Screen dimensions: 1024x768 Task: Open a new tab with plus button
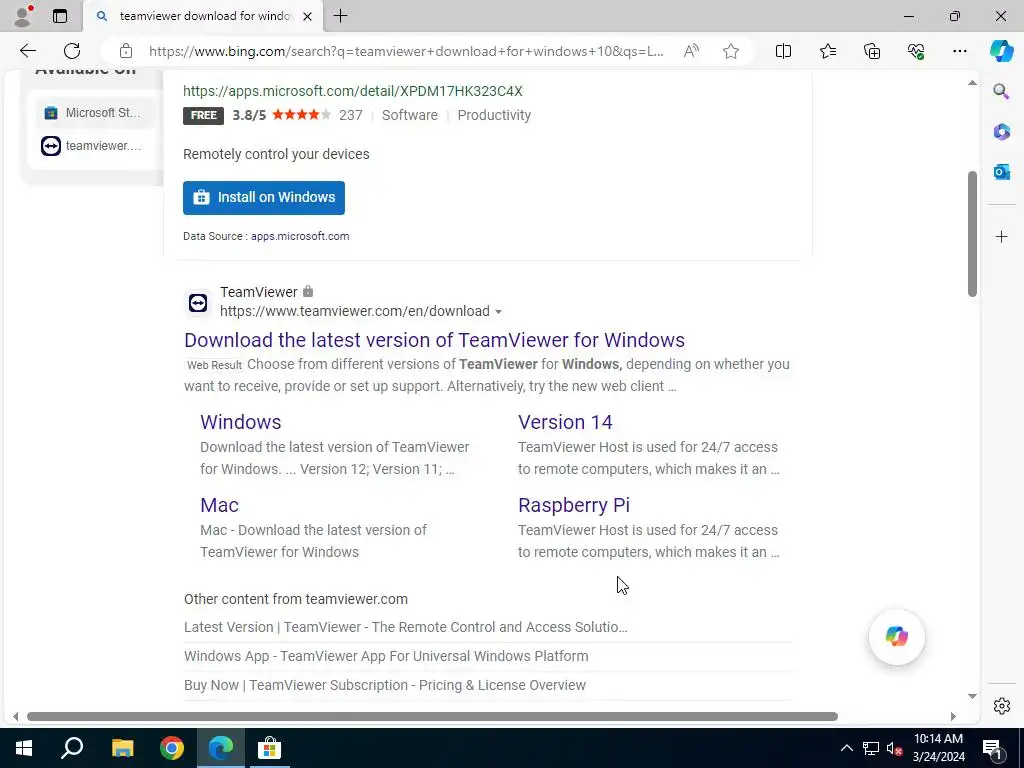pyautogui.click(x=340, y=16)
